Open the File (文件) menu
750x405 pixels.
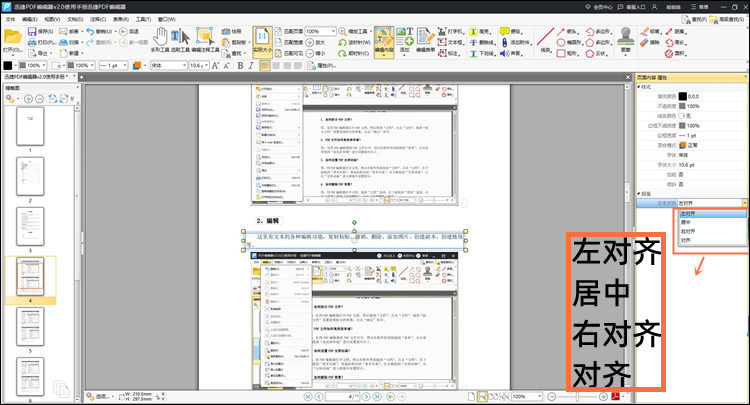point(11,19)
